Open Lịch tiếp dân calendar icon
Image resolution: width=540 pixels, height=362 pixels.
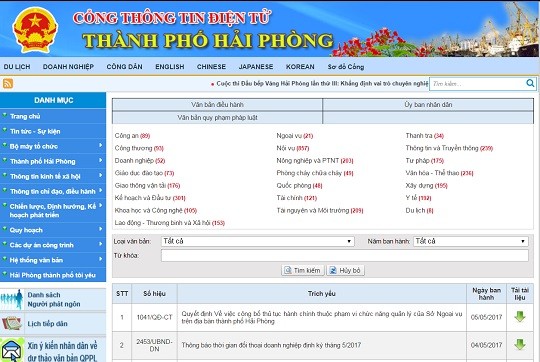click(x=12, y=323)
